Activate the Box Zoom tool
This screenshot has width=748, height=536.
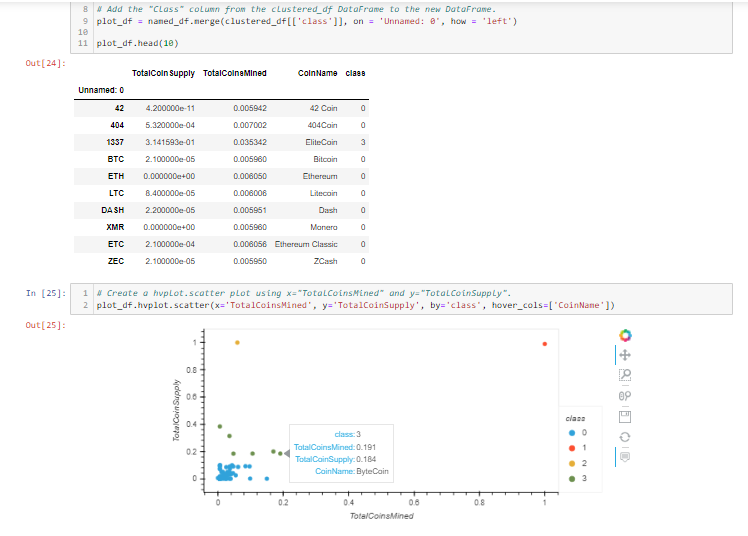(x=625, y=375)
